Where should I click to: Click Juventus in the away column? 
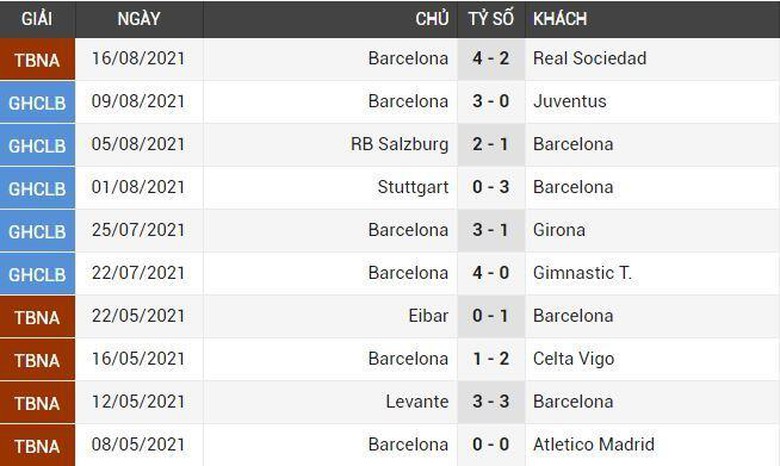point(569,101)
